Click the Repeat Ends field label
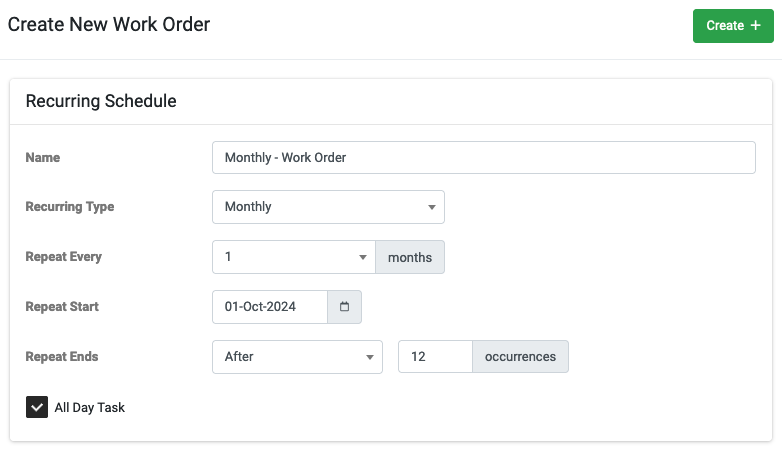782x455 pixels. pos(62,357)
